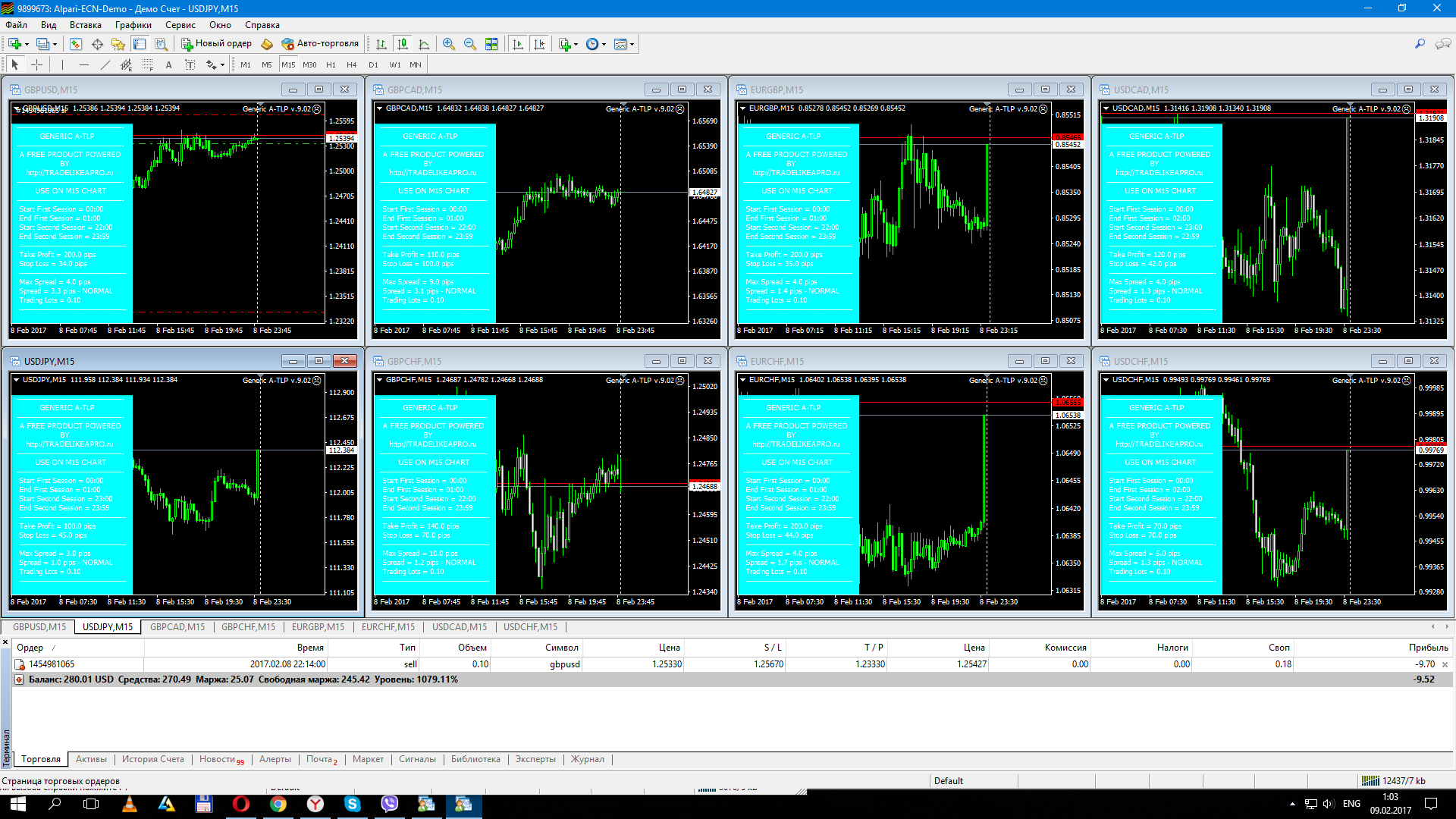Open the Файл menu
The height and width of the screenshot is (819, 1456).
(16, 25)
